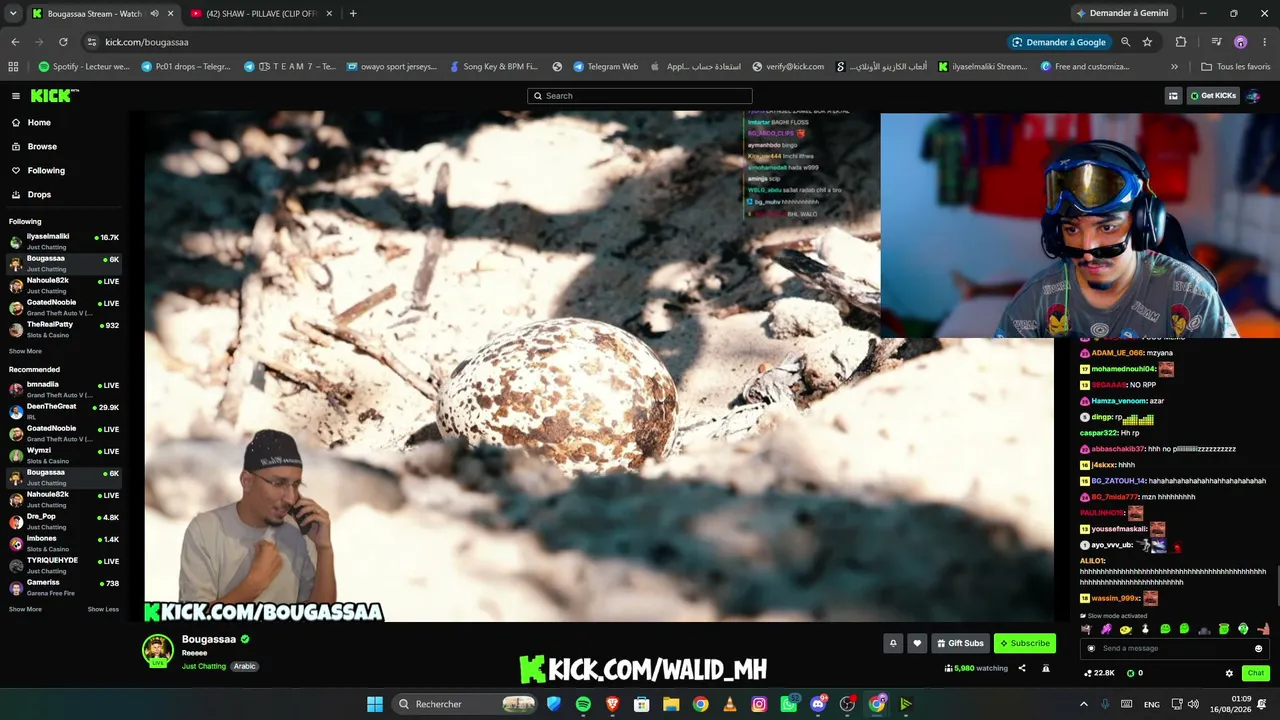Image resolution: width=1280 pixels, height=720 pixels.
Task: Expand Following list with Show More
Action: (25, 351)
